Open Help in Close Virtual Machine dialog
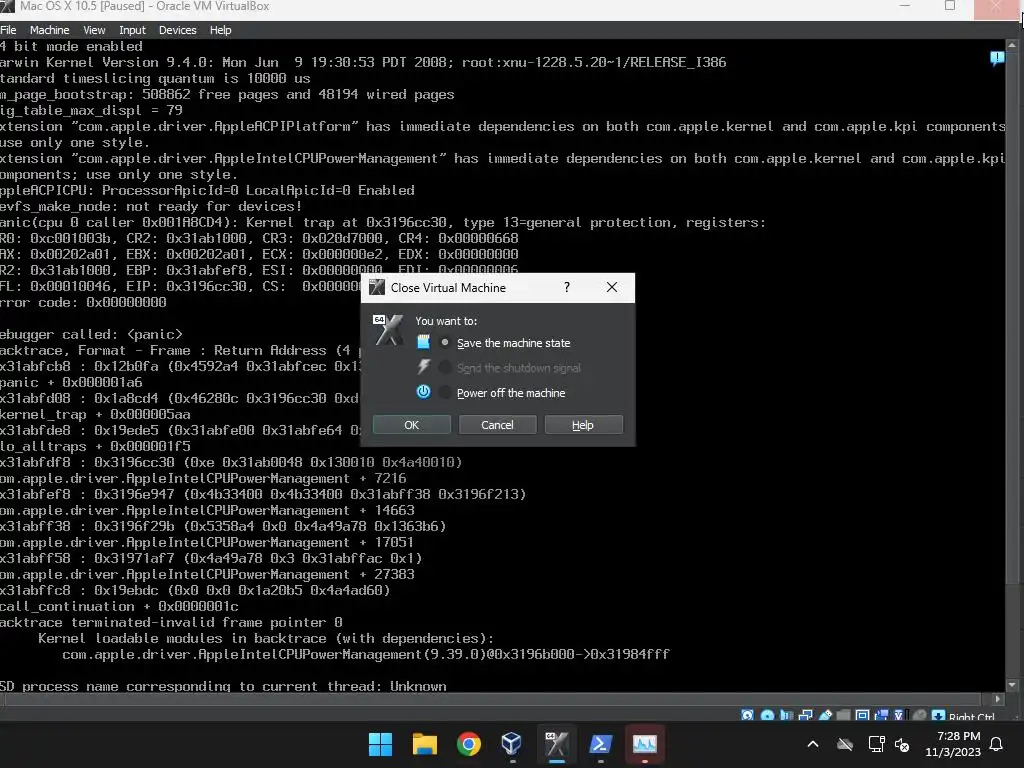The width and height of the screenshot is (1024, 768). pyautogui.click(x=583, y=424)
